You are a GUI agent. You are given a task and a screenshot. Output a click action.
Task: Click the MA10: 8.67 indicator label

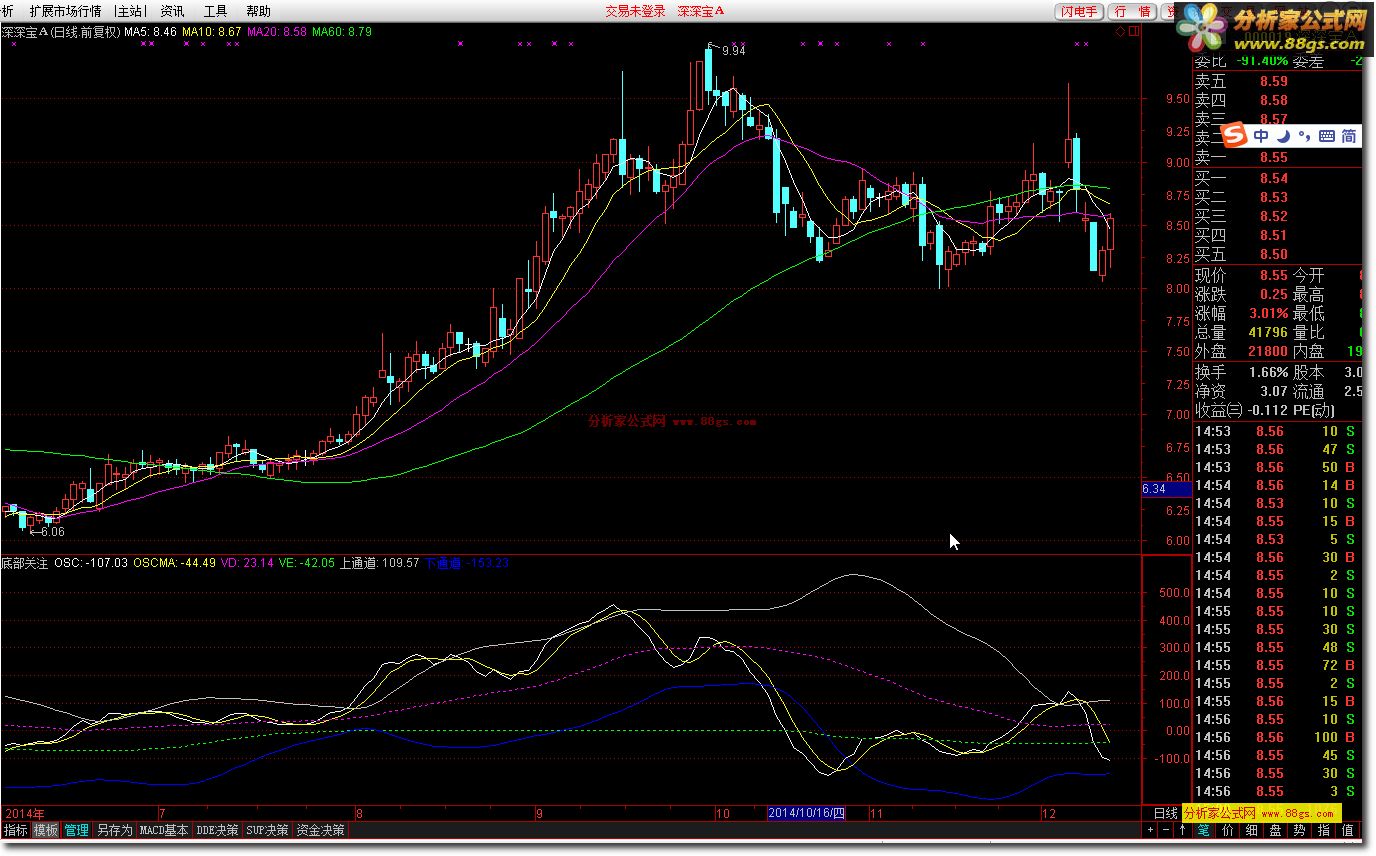click(212, 32)
